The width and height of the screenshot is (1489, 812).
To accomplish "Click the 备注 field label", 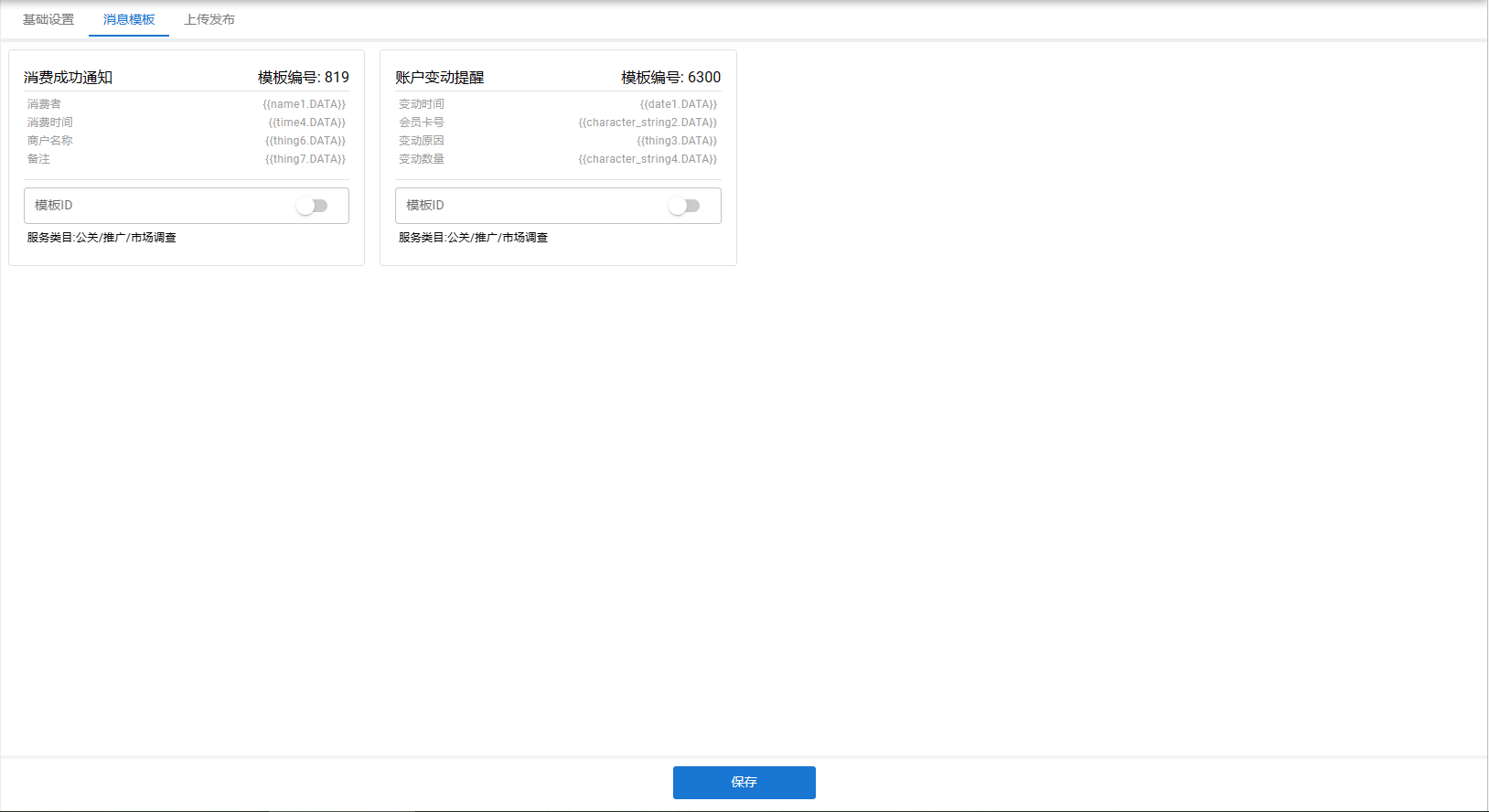I will [38, 159].
